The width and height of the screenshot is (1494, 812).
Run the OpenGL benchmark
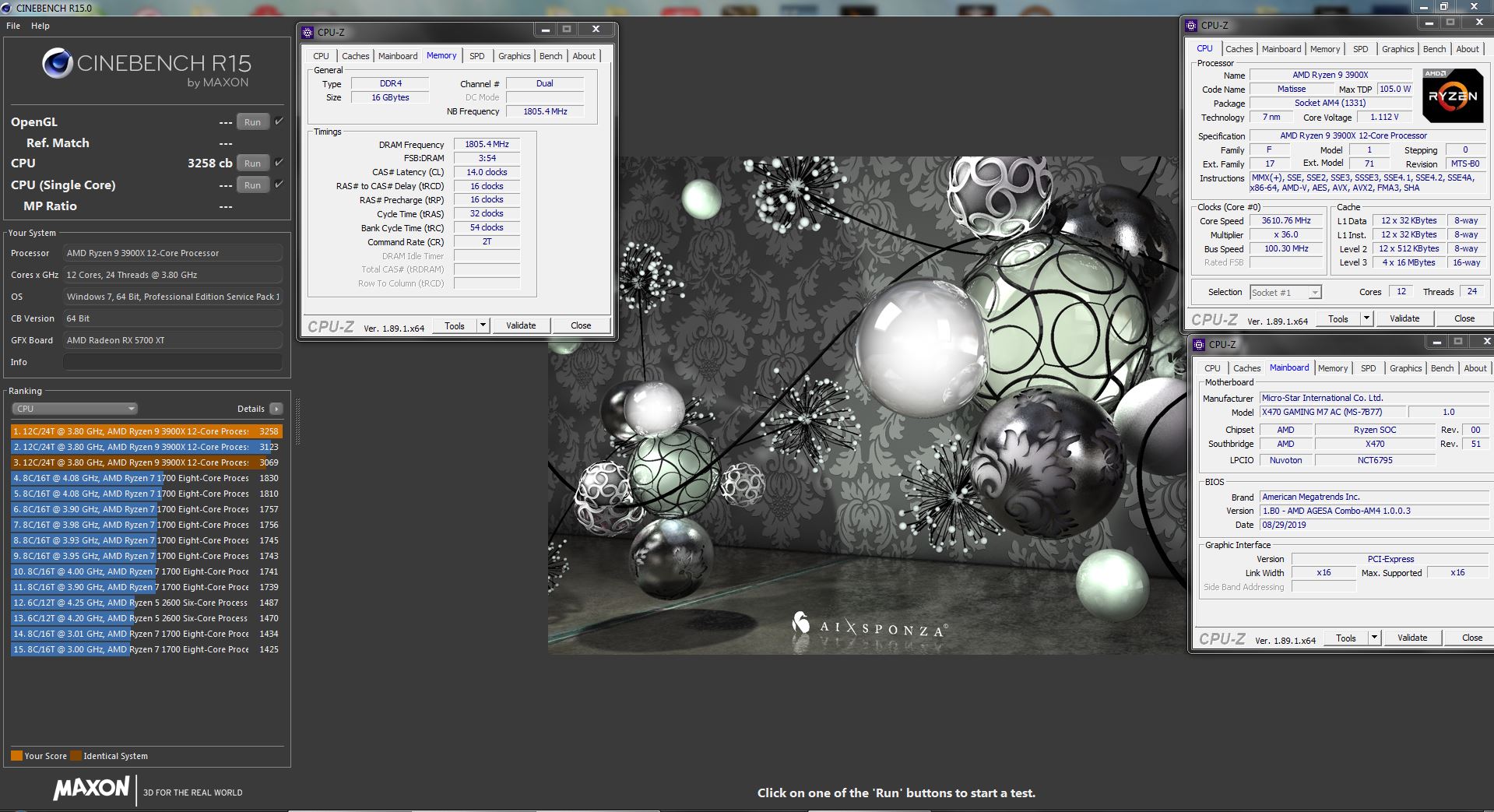252,122
